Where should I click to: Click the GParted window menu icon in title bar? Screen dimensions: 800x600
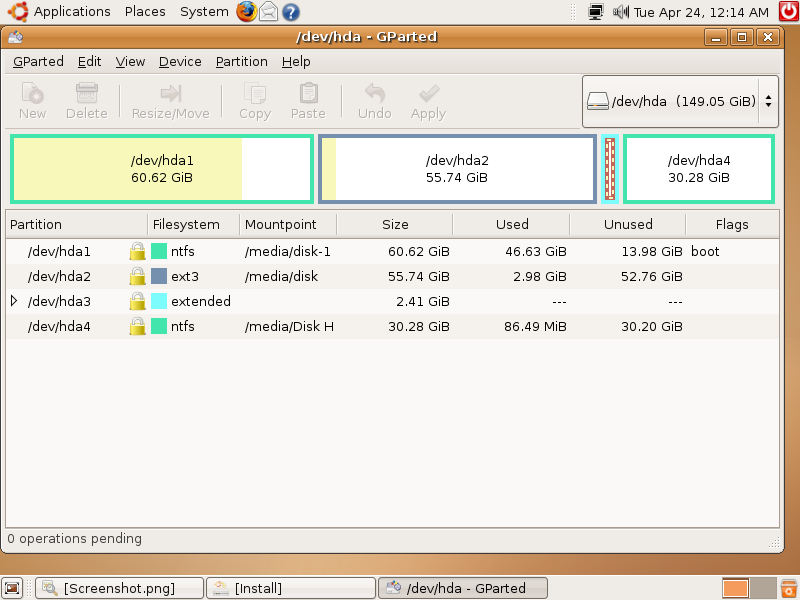click(15, 37)
